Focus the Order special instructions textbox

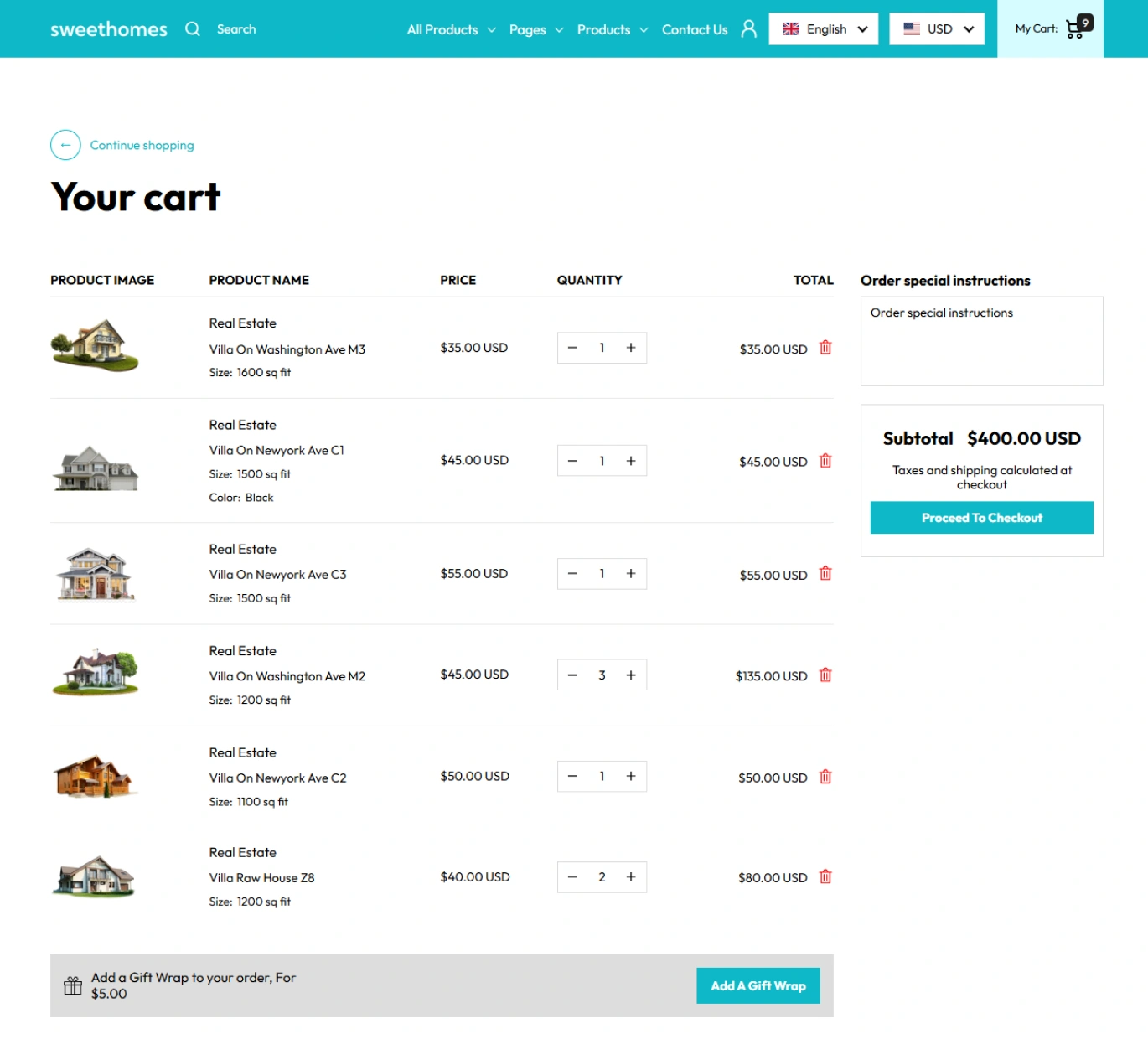tap(981, 342)
